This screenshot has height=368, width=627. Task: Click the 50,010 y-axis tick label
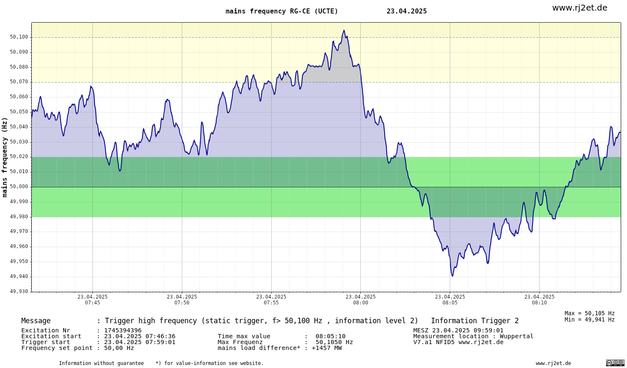[x=20, y=172]
